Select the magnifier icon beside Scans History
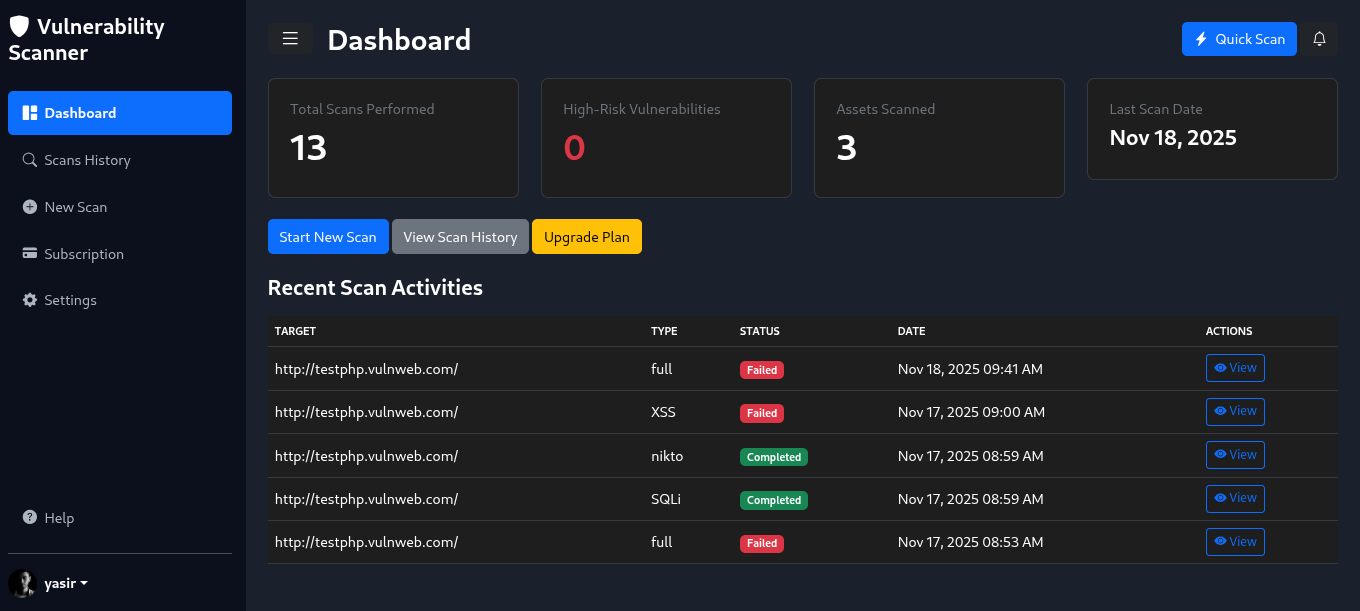The height and width of the screenshot is (611, 1360). [x=29, y=160]
